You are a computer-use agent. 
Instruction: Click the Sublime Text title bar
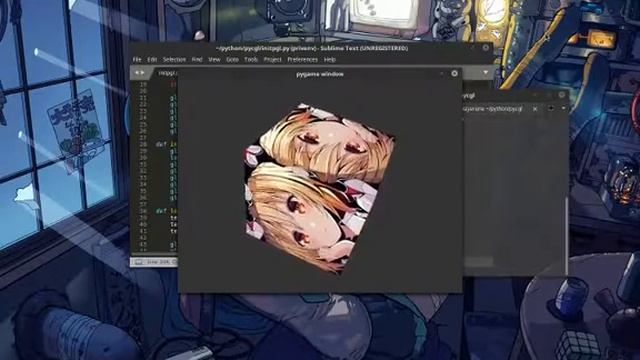click(x=312, y=48)
